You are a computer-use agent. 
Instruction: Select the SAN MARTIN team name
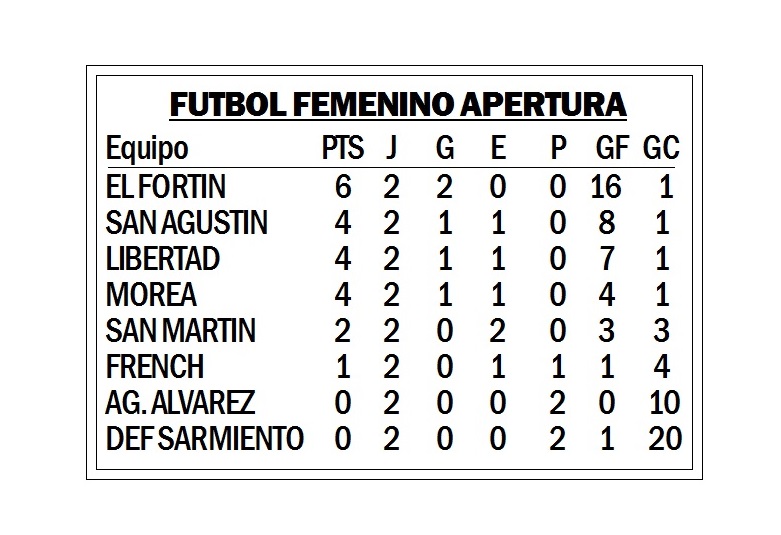click(x=181, y=331)
